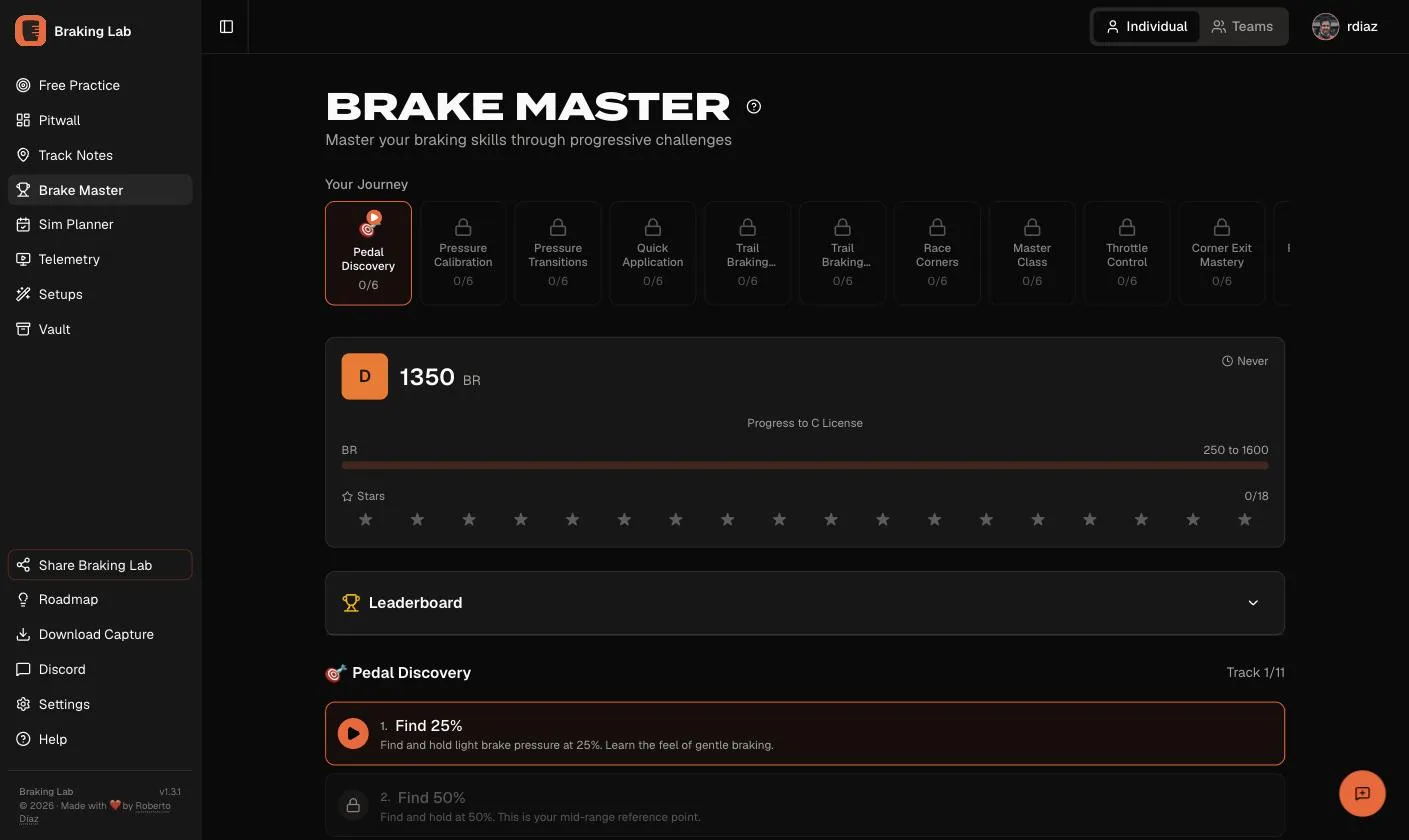Screen dimensions: 1409x840
Task: Click the Download Capture arrow icon
Action: (23, 634)
